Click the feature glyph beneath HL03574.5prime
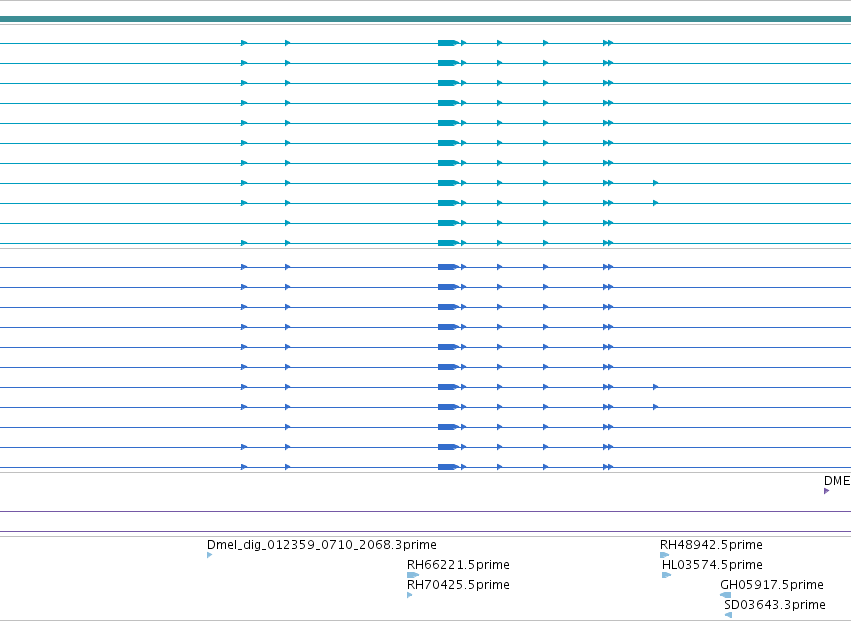Image resolution: width=851 pixels, height=621 pixels. [667, 575]
